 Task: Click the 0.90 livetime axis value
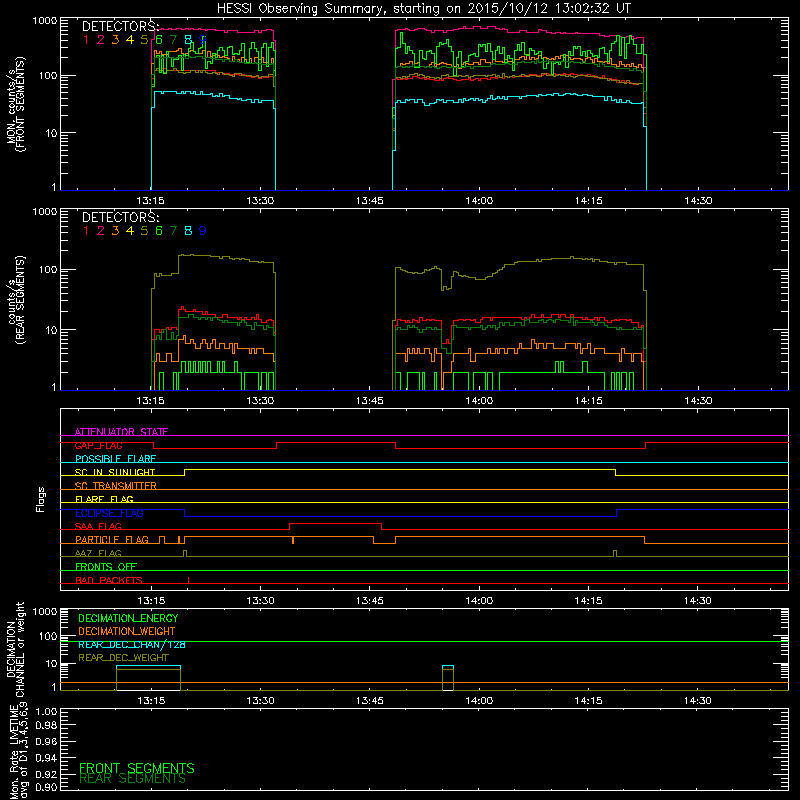point(46,787)
